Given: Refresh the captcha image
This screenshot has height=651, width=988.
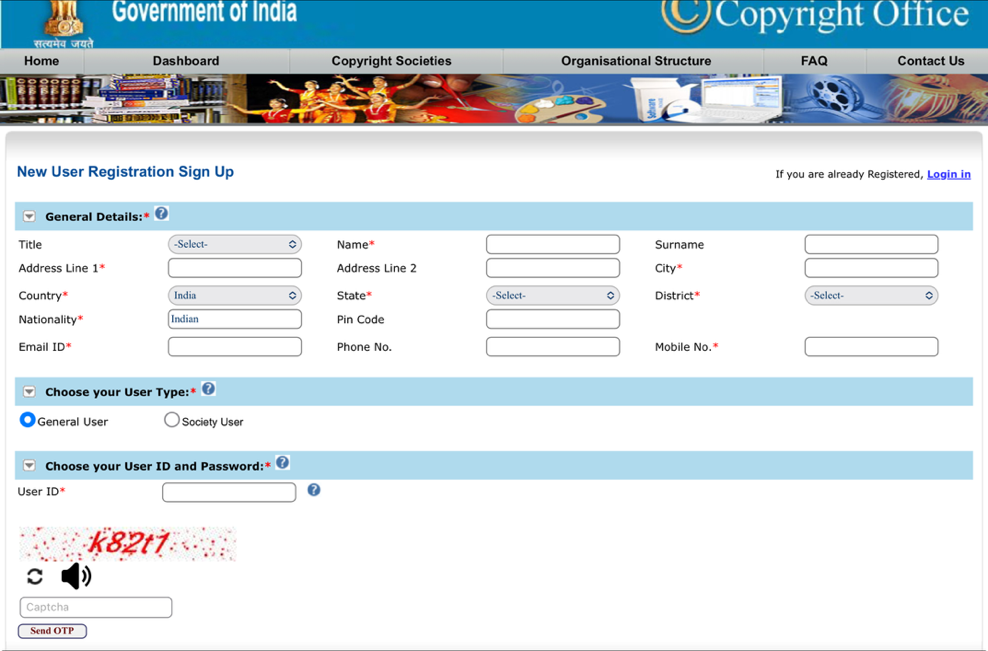Looking at the screenshot, I should tap(35, 576).
